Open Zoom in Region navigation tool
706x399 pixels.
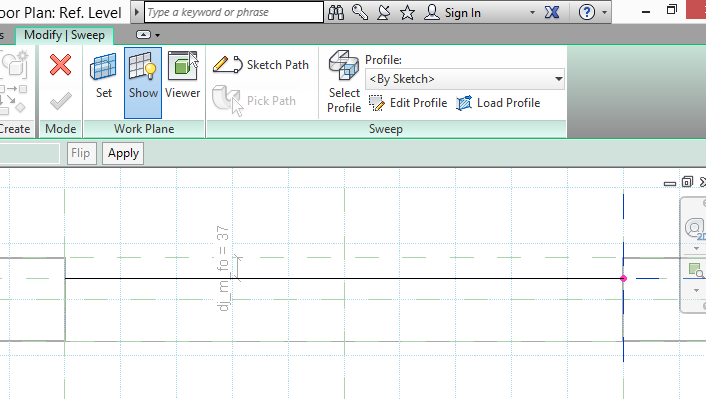[x=696, y=270]
